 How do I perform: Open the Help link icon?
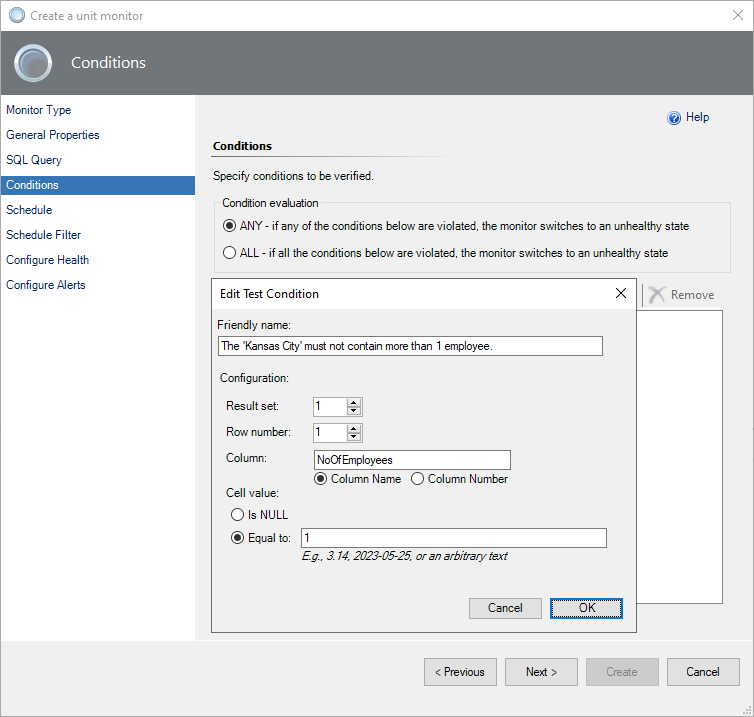(x=674, y=118)
